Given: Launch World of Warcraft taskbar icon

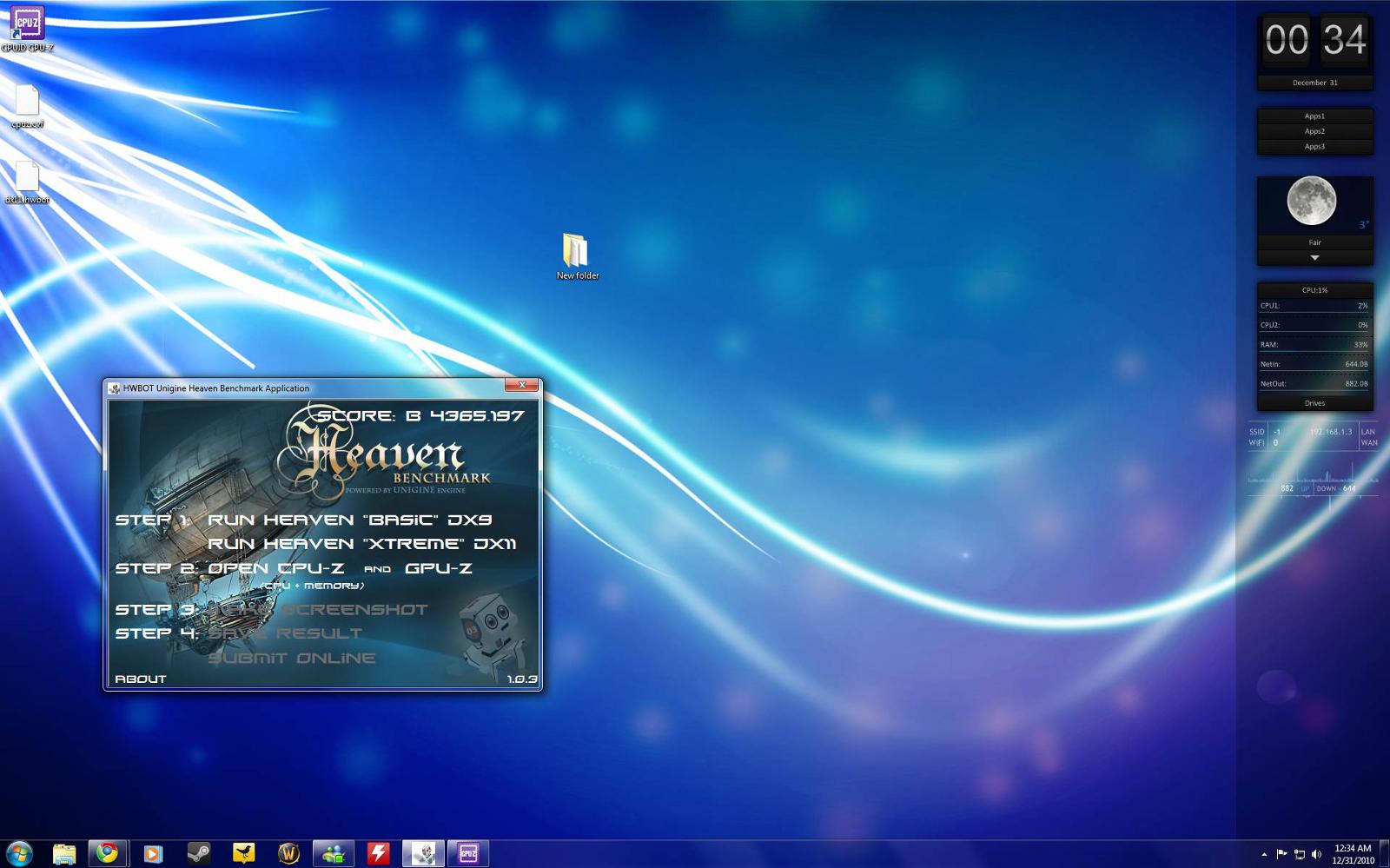Looking at the screenshot, I should click(x=288, y=853).
